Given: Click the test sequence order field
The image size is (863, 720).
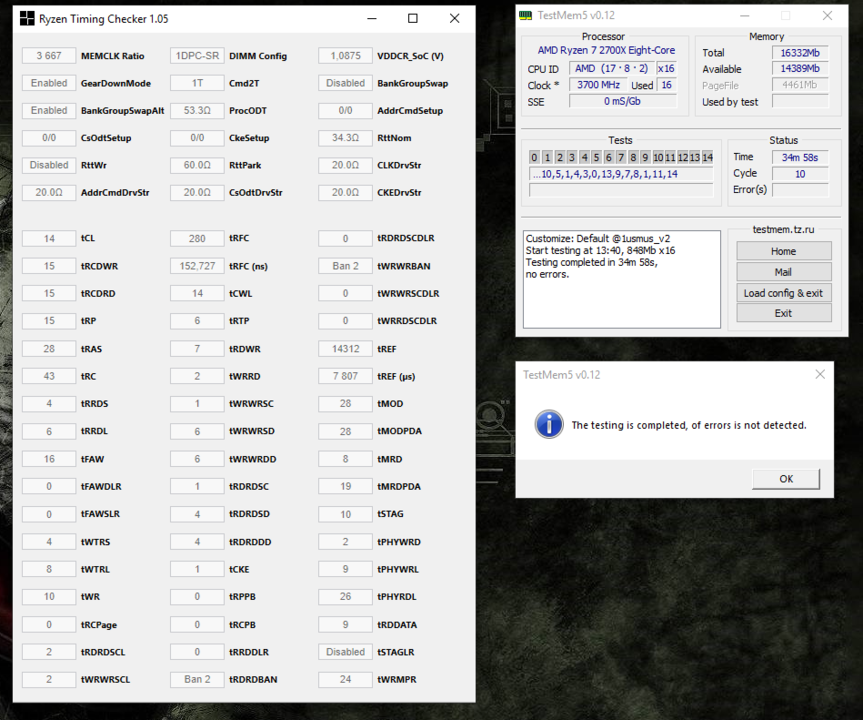Looking at the screenshot, I should (621, 174).
